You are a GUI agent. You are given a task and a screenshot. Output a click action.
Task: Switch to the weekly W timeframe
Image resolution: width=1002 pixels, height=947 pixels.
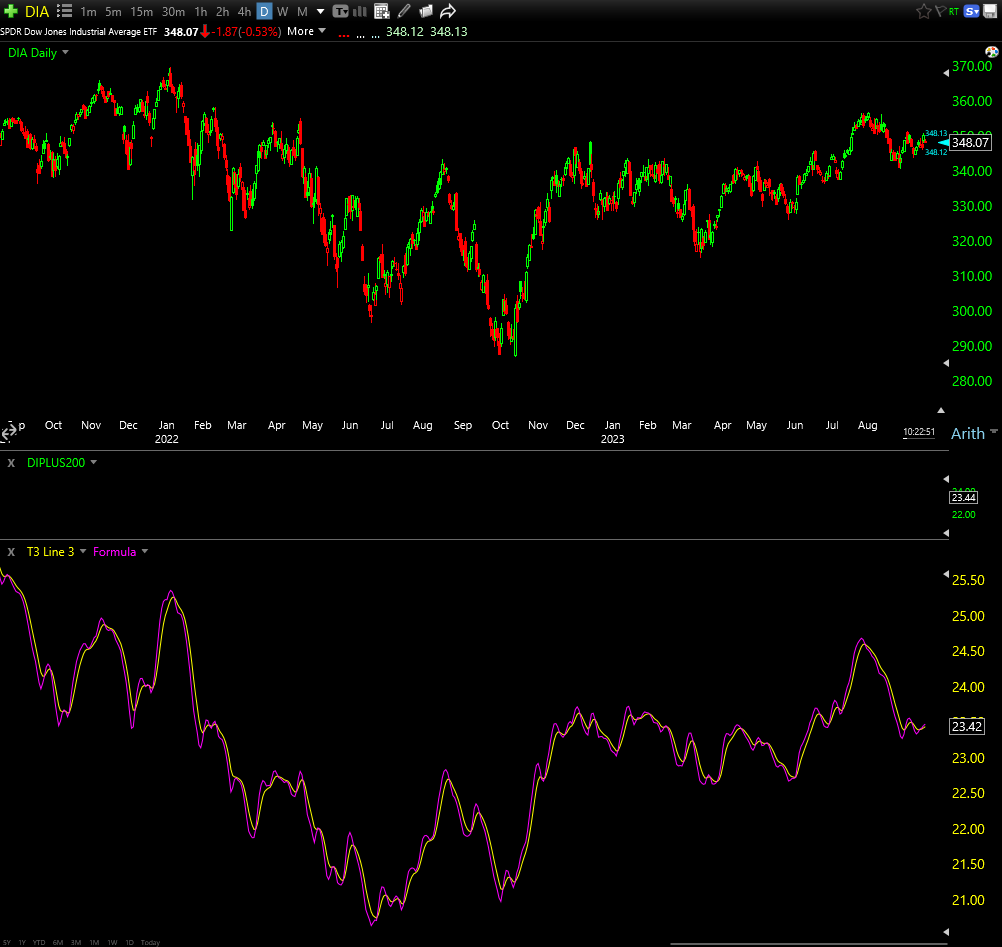tap(282, 11)
